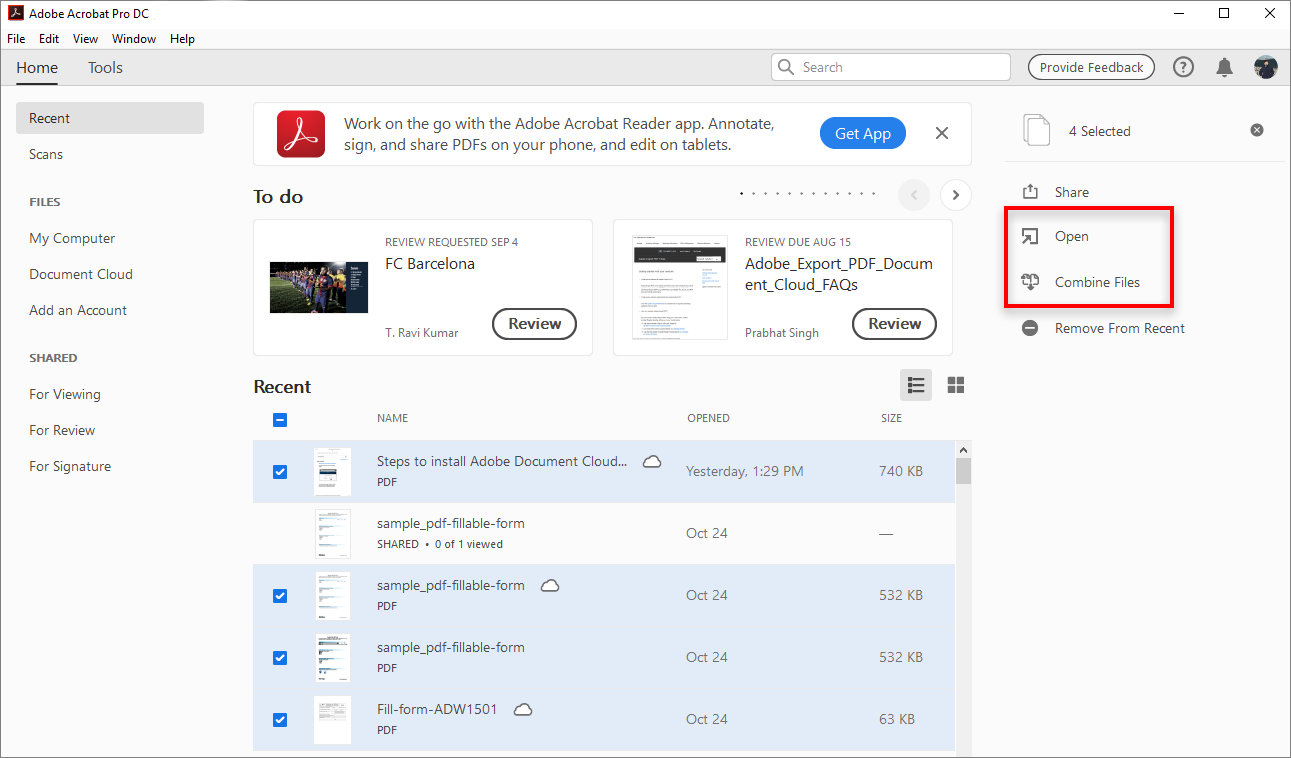Viewport: 1291px width, 758px height.
Task: Select the list view icon
Action: click(916, 385)
